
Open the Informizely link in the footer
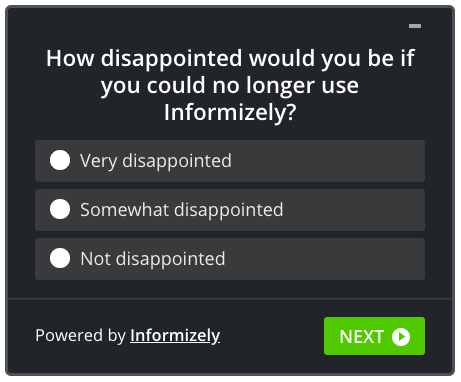coord(175,336)
